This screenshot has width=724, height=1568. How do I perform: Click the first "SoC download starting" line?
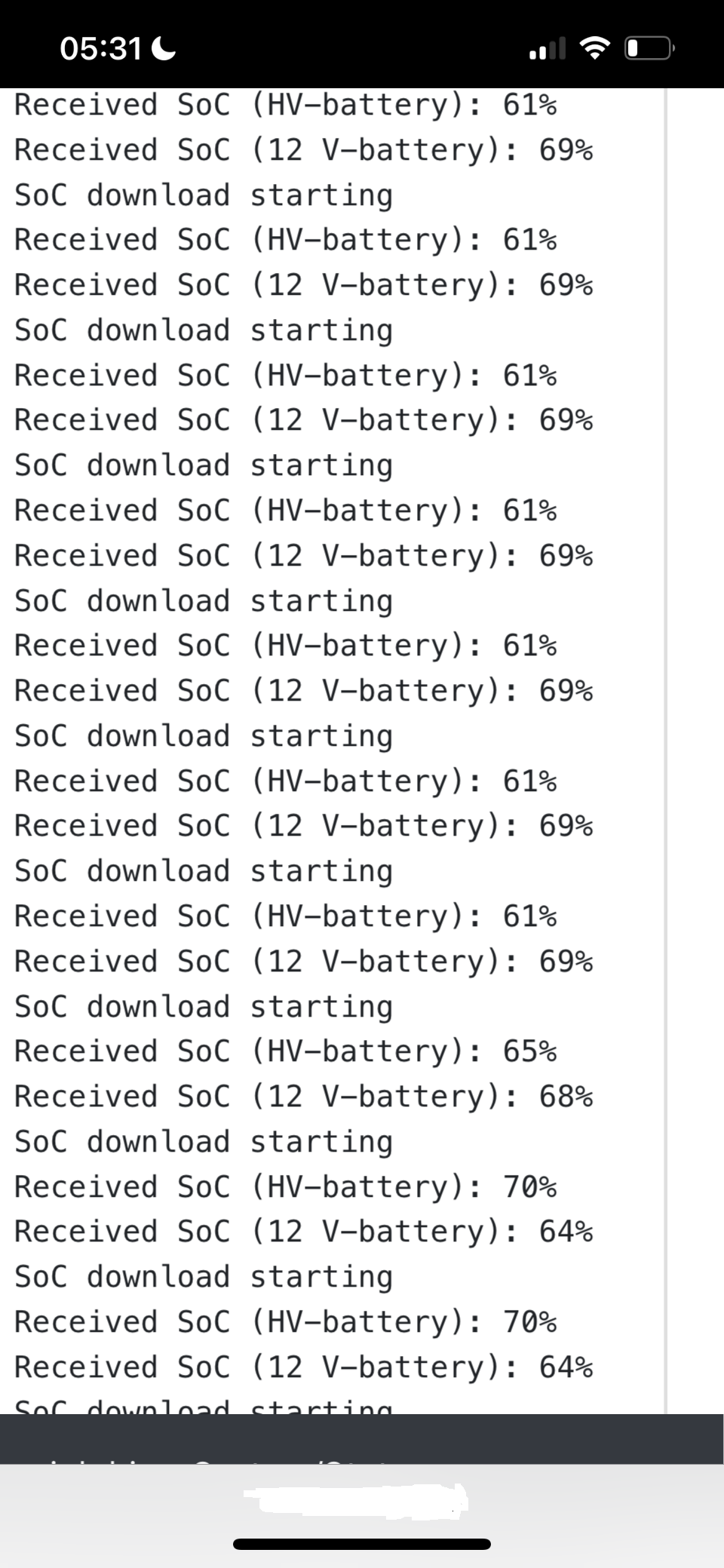204,195
